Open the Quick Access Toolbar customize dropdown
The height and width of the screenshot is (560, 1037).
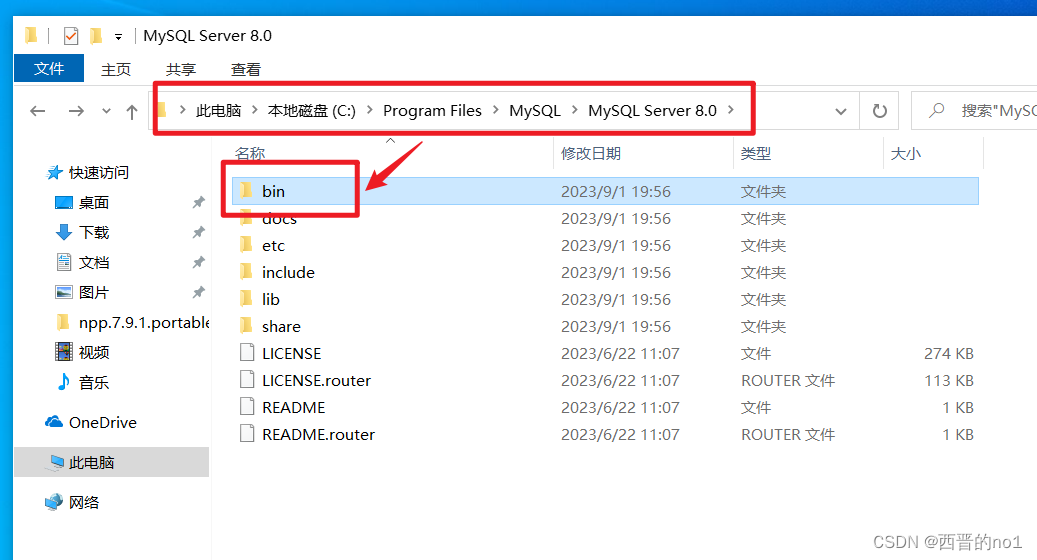pyautogui.click(x=118, y=37)
